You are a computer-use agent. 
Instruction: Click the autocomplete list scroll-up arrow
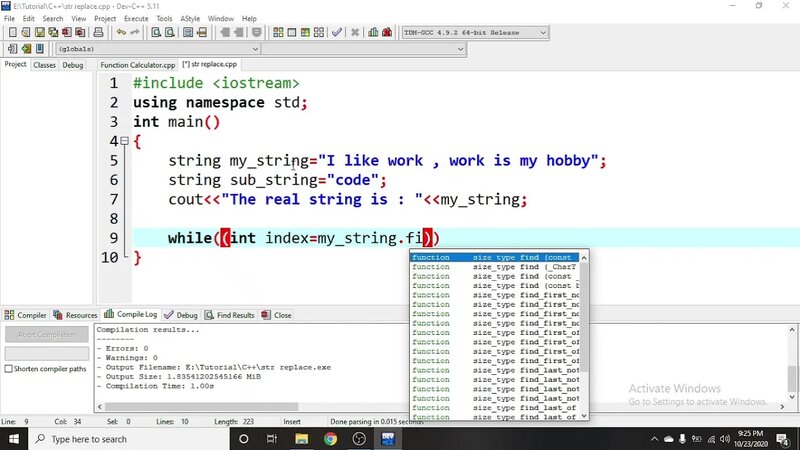pyautogui.click(x=584, y=258)
